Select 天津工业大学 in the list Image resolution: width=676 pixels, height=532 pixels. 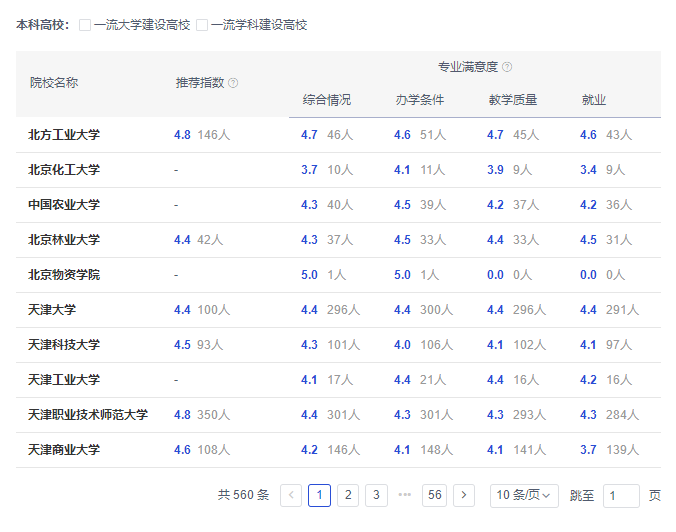(64, 380)
